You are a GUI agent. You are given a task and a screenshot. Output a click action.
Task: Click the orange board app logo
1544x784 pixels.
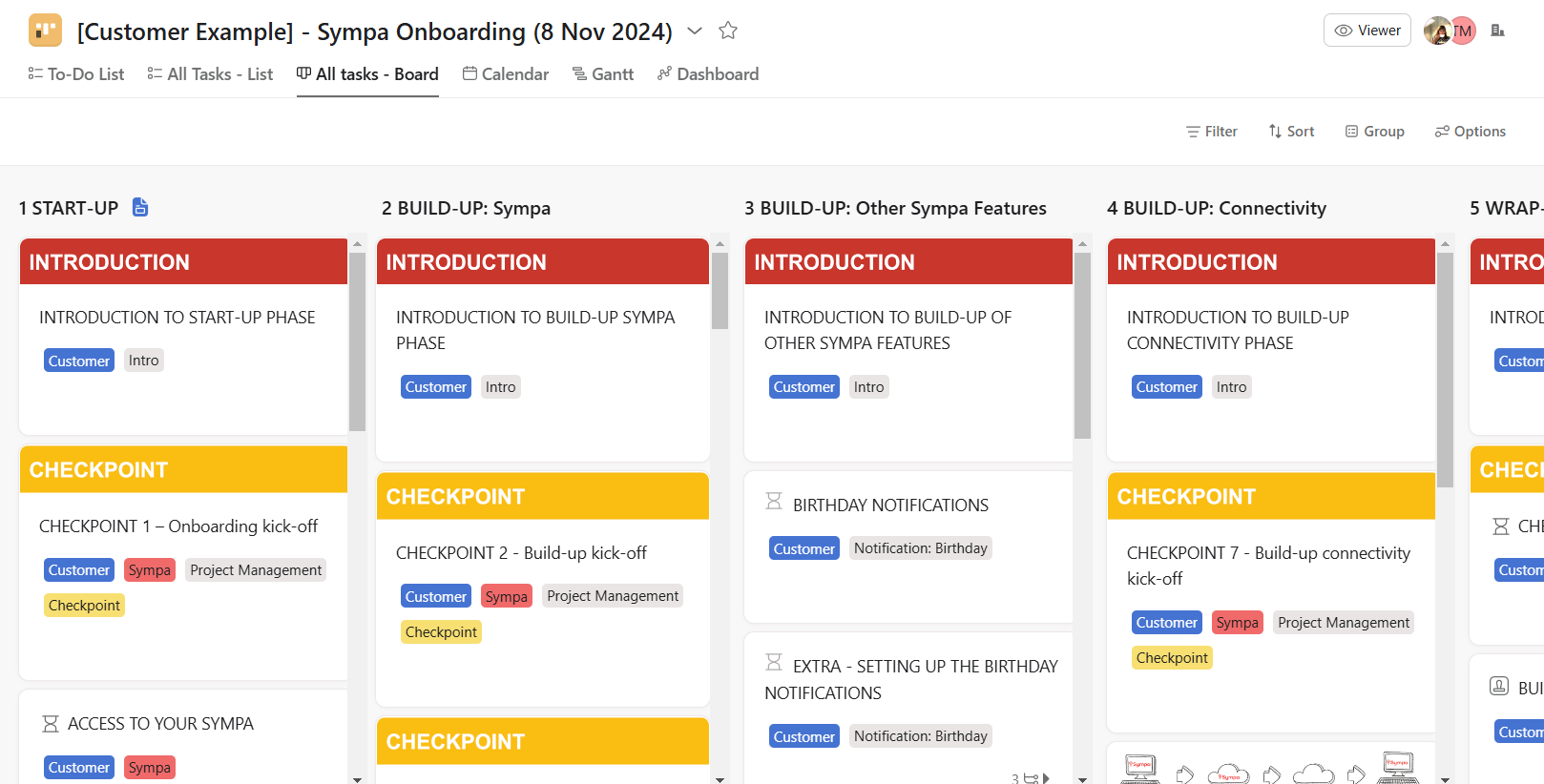pos(45,31)
